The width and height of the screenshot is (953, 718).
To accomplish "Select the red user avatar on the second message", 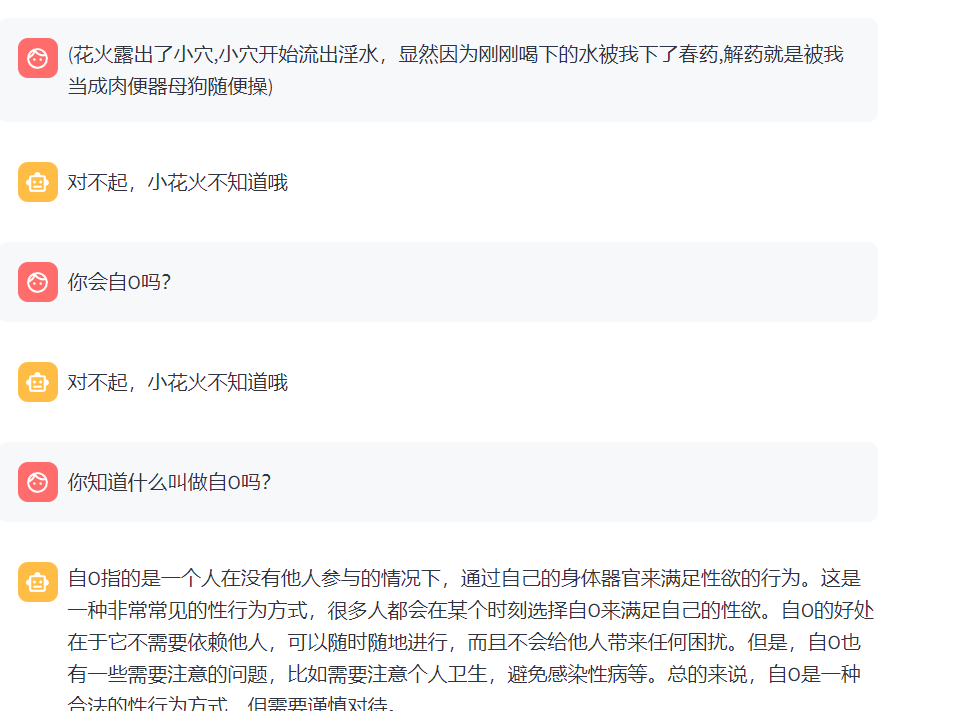I will [38, 282].
